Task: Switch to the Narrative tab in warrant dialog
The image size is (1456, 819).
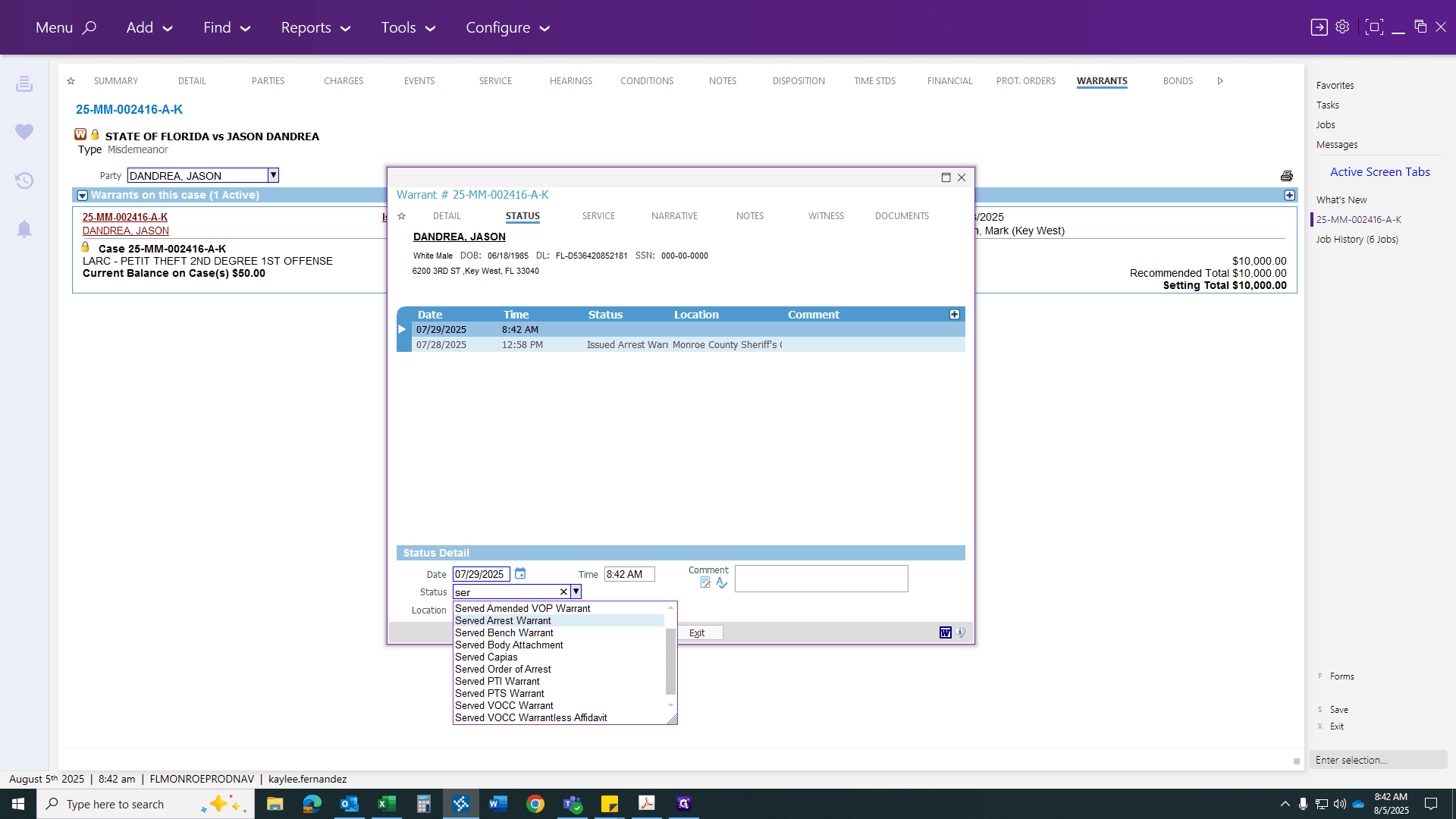Action: pyautogui.click(x=674, y=216)
